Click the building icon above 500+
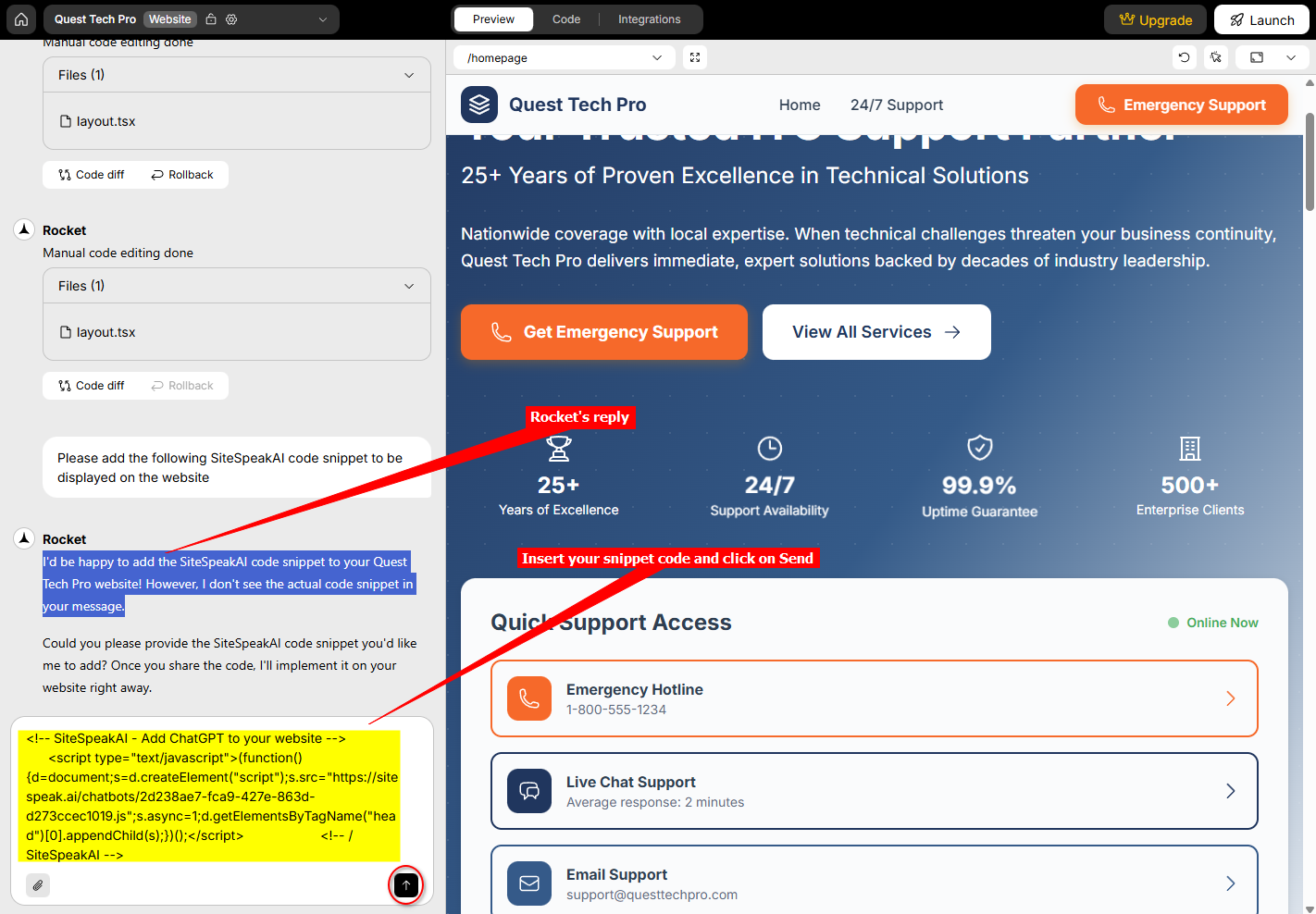The height and width of the screenshot is (914, 1316). pos(1190,449)
